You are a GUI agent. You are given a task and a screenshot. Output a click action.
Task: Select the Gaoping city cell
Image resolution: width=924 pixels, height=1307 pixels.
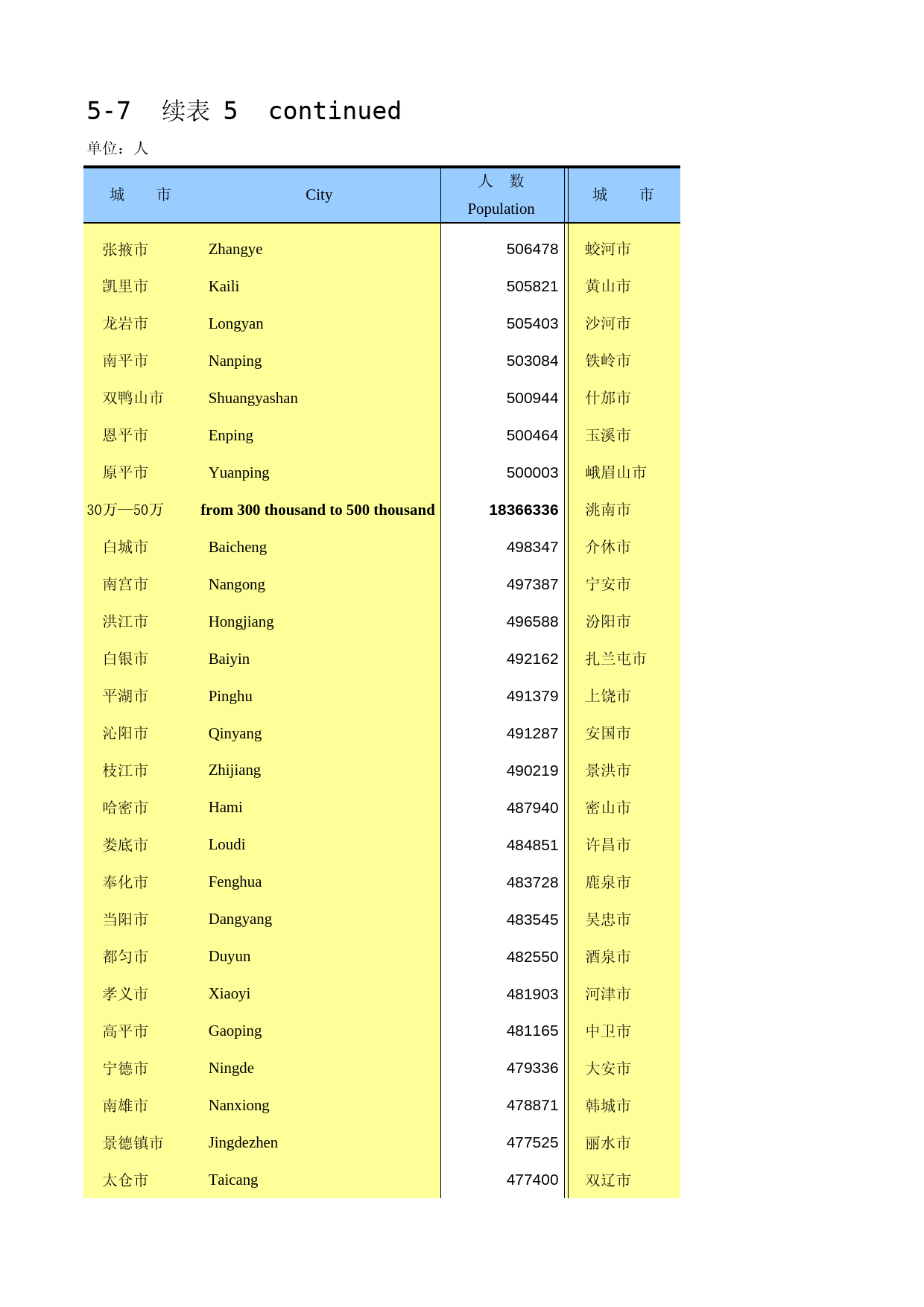(x=235, y=1031)
